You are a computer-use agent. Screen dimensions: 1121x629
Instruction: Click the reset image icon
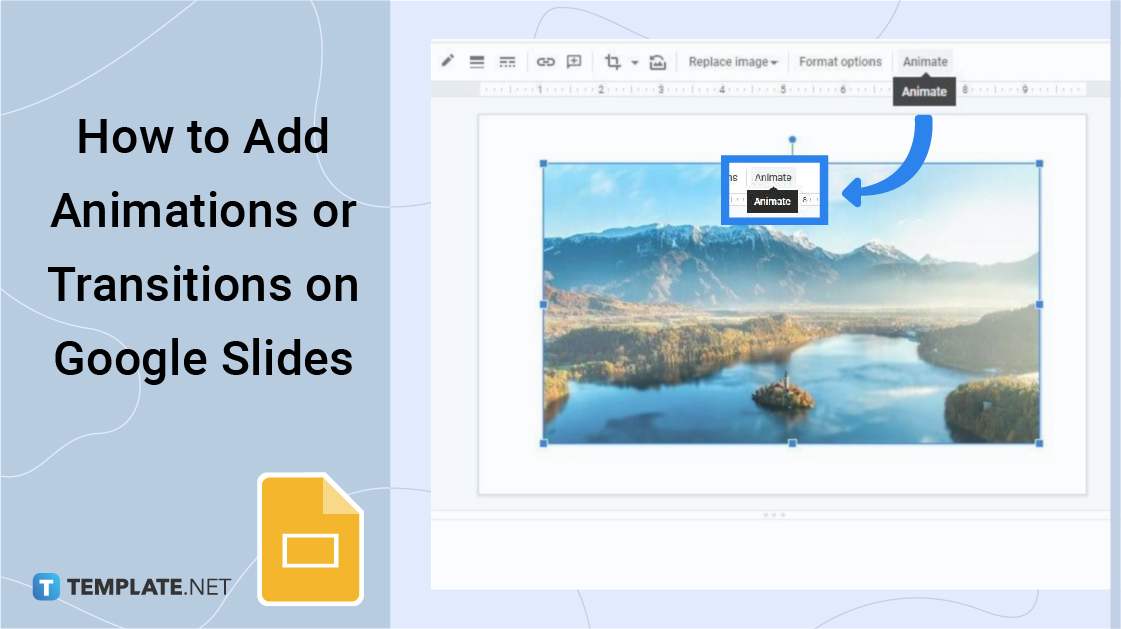658,61
